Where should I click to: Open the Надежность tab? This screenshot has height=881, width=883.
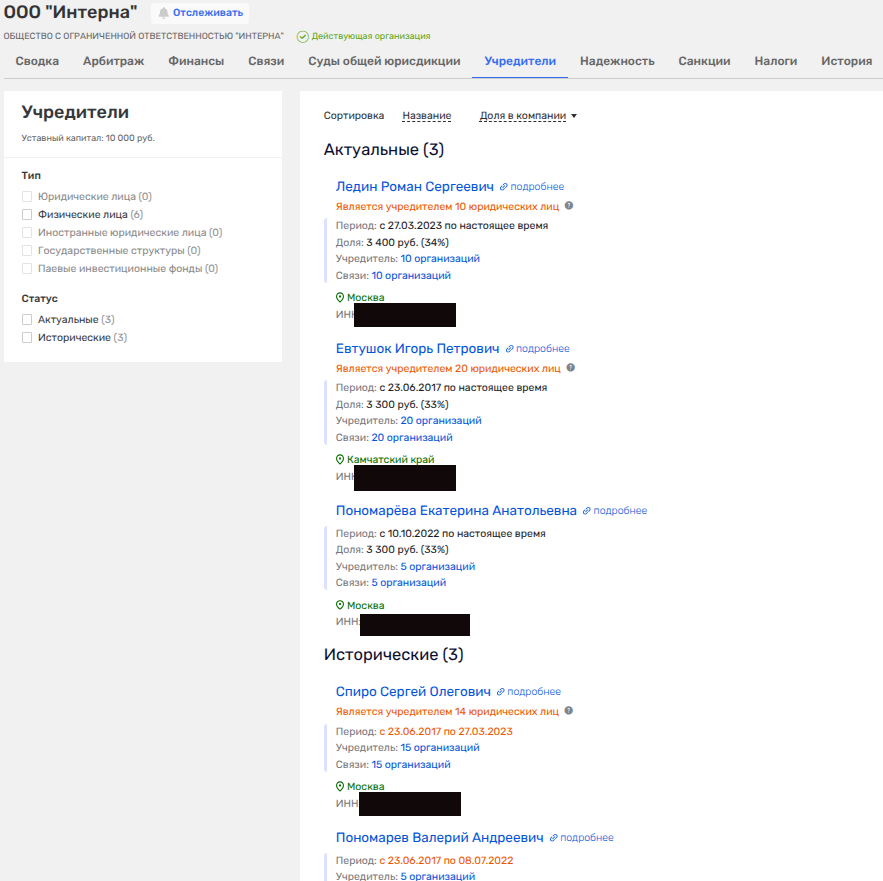tap(617, 61)
